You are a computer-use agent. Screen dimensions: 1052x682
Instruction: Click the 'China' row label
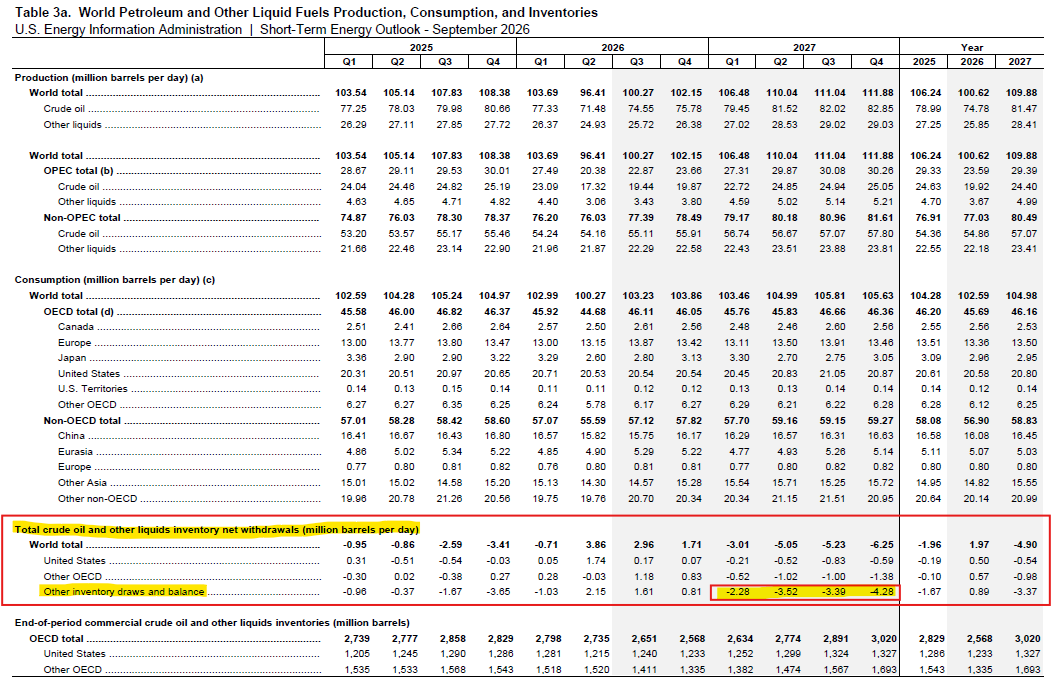tap(71, 436)
